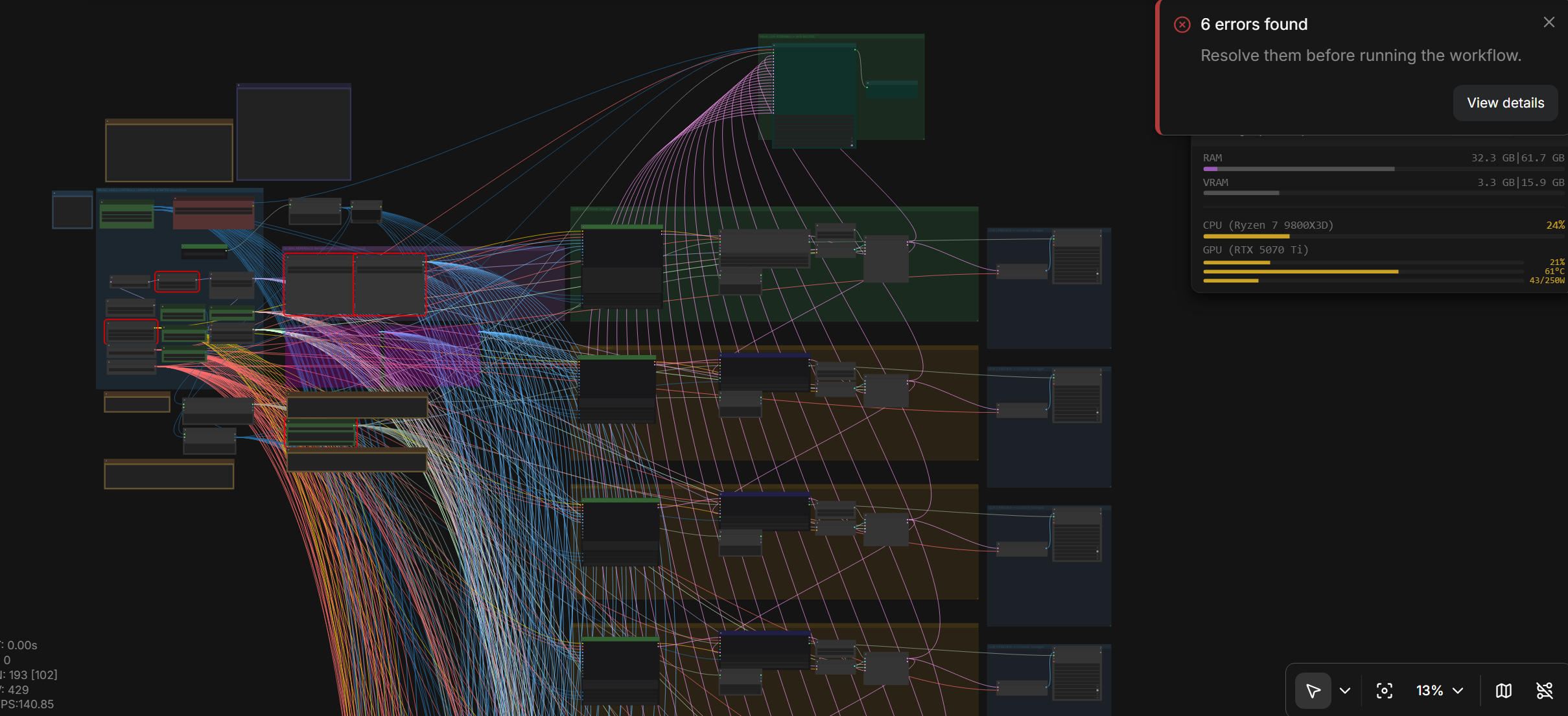1568x716 pixels.
Task: Click the VRAM usage bar
Action: click(1383, 193)
